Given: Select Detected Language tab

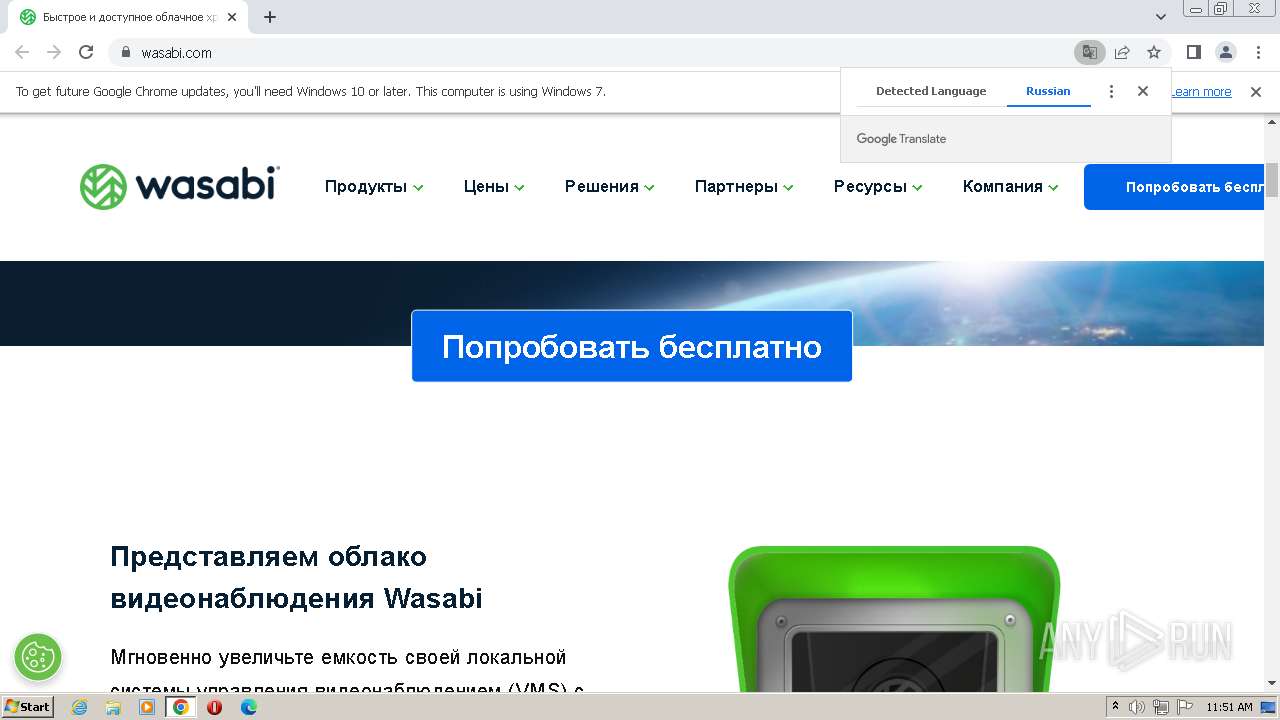Looking at the screenshot, I should (x=931, y=91).
